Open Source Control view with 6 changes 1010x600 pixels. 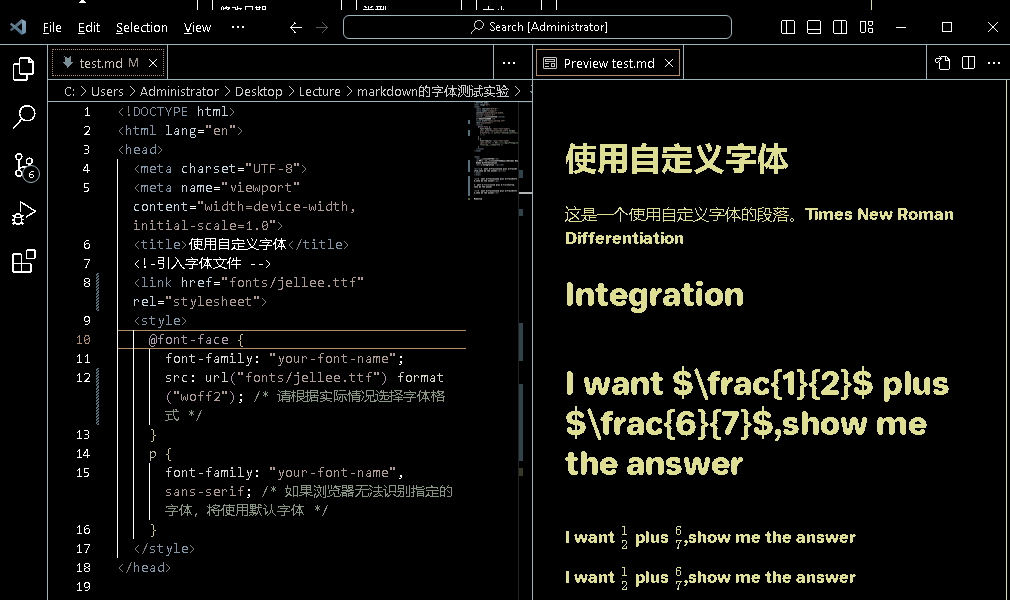pos(25,166)
